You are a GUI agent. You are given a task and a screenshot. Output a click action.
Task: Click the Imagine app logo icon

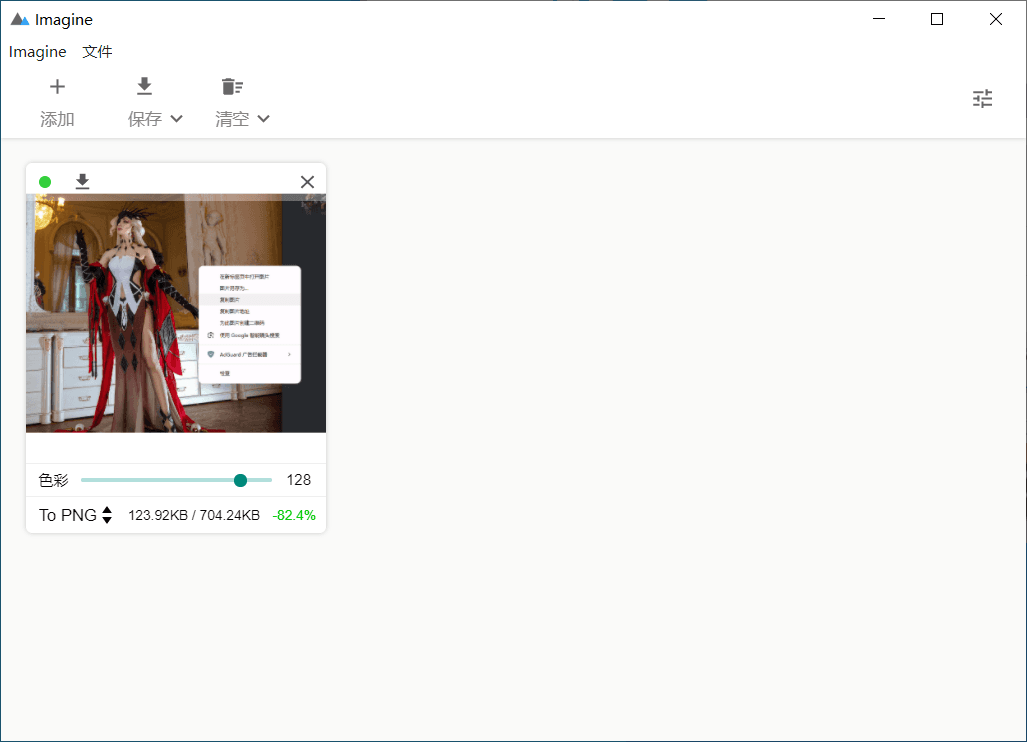(x=20, y=20)
